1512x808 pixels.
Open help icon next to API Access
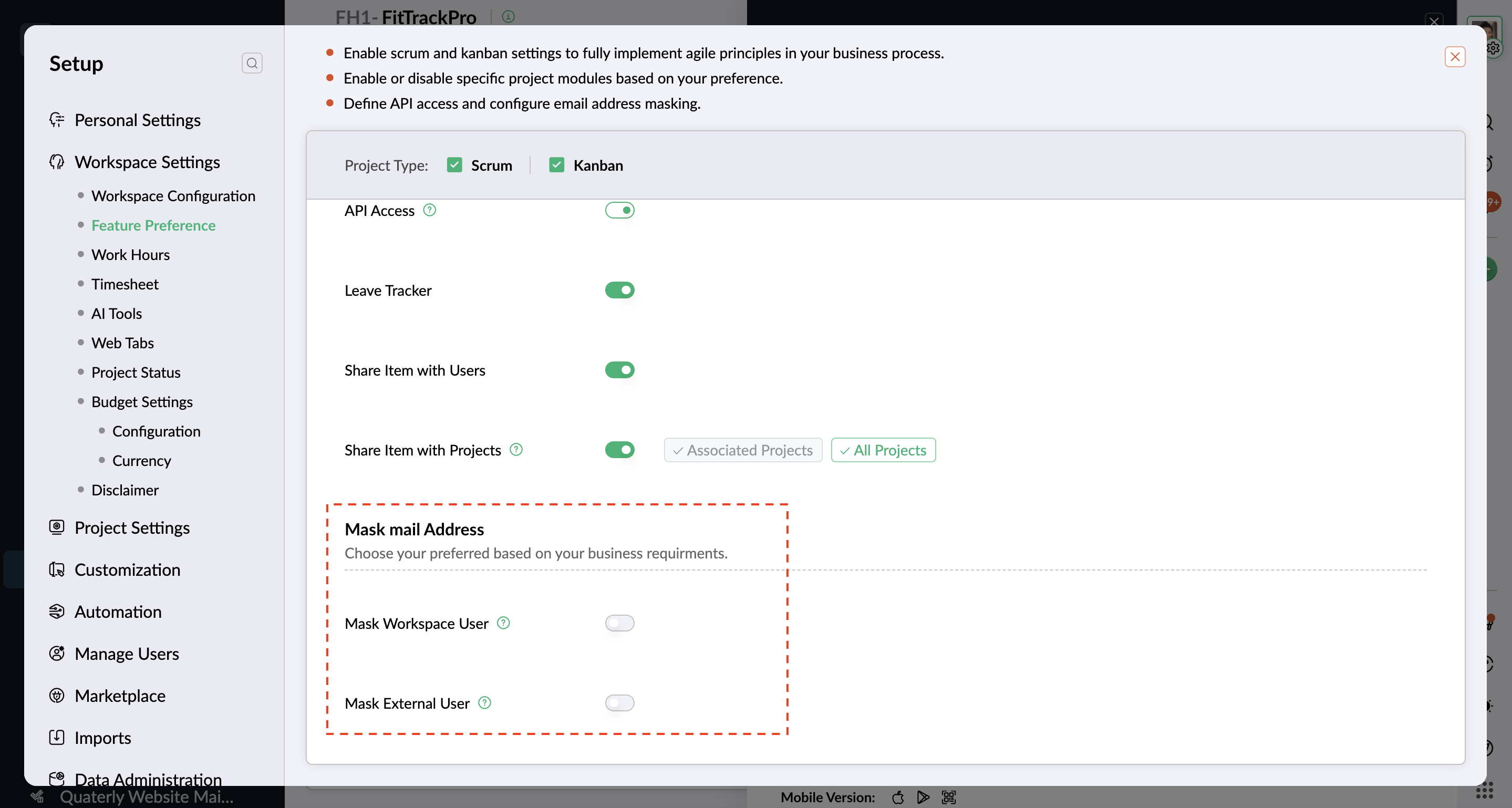coord(430,210)
